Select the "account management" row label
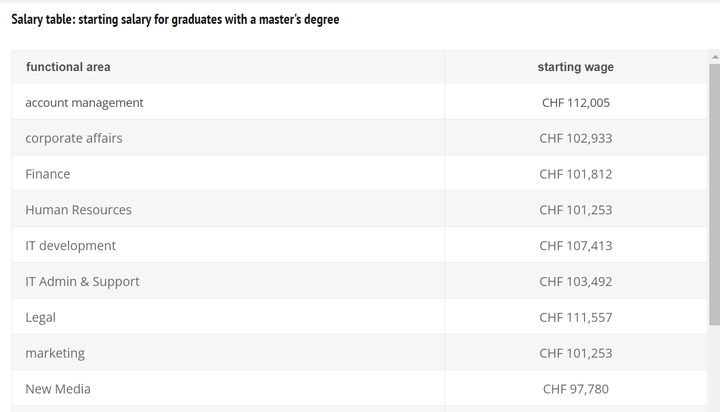This screenshot has width=720, height=412. (84, 102)
